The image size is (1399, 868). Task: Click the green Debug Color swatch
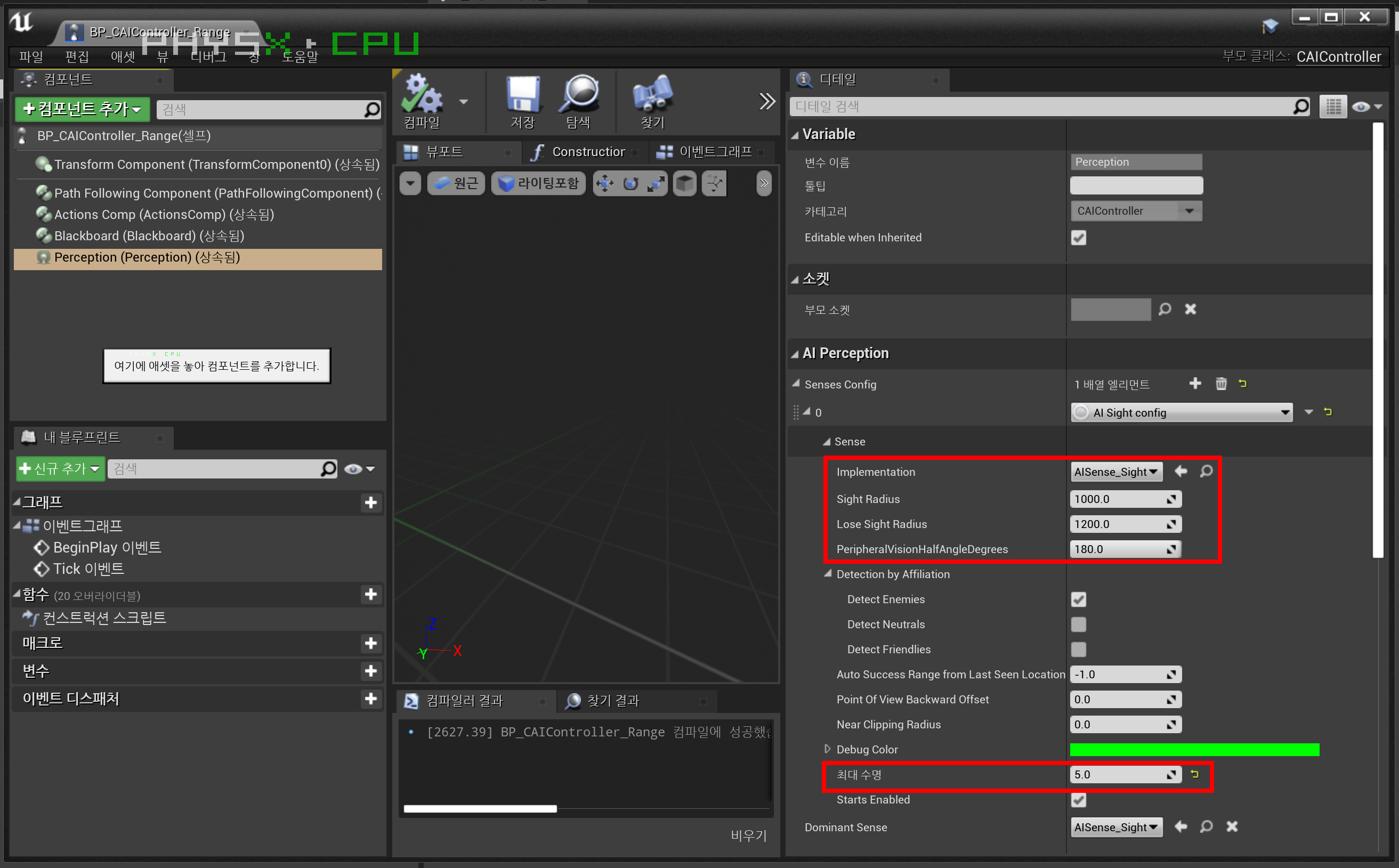point(1194,749)
